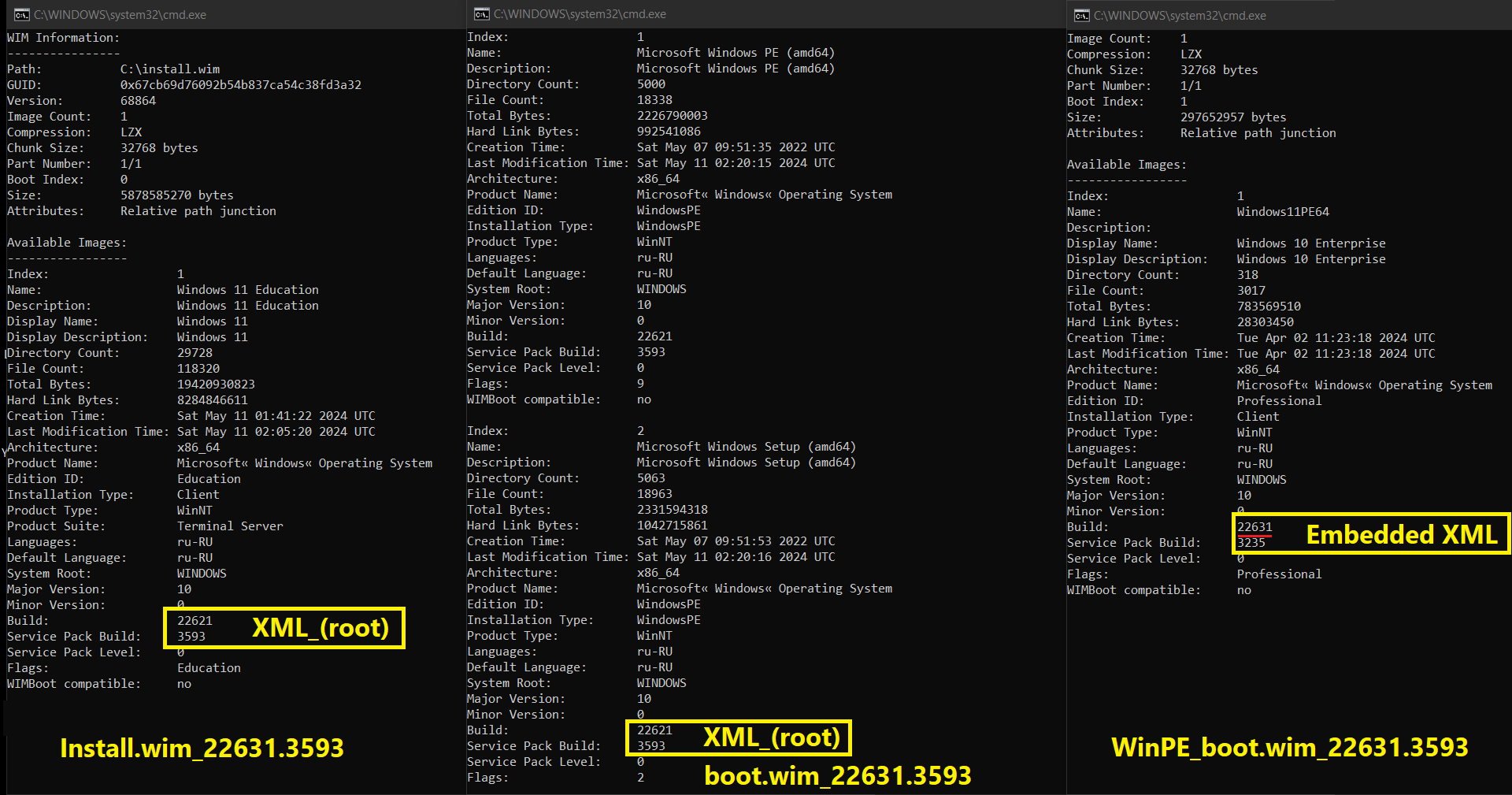Screen dimensions: 1512x795
Task: Click 'Education' in the Flags row
Action: click(209, 668)
